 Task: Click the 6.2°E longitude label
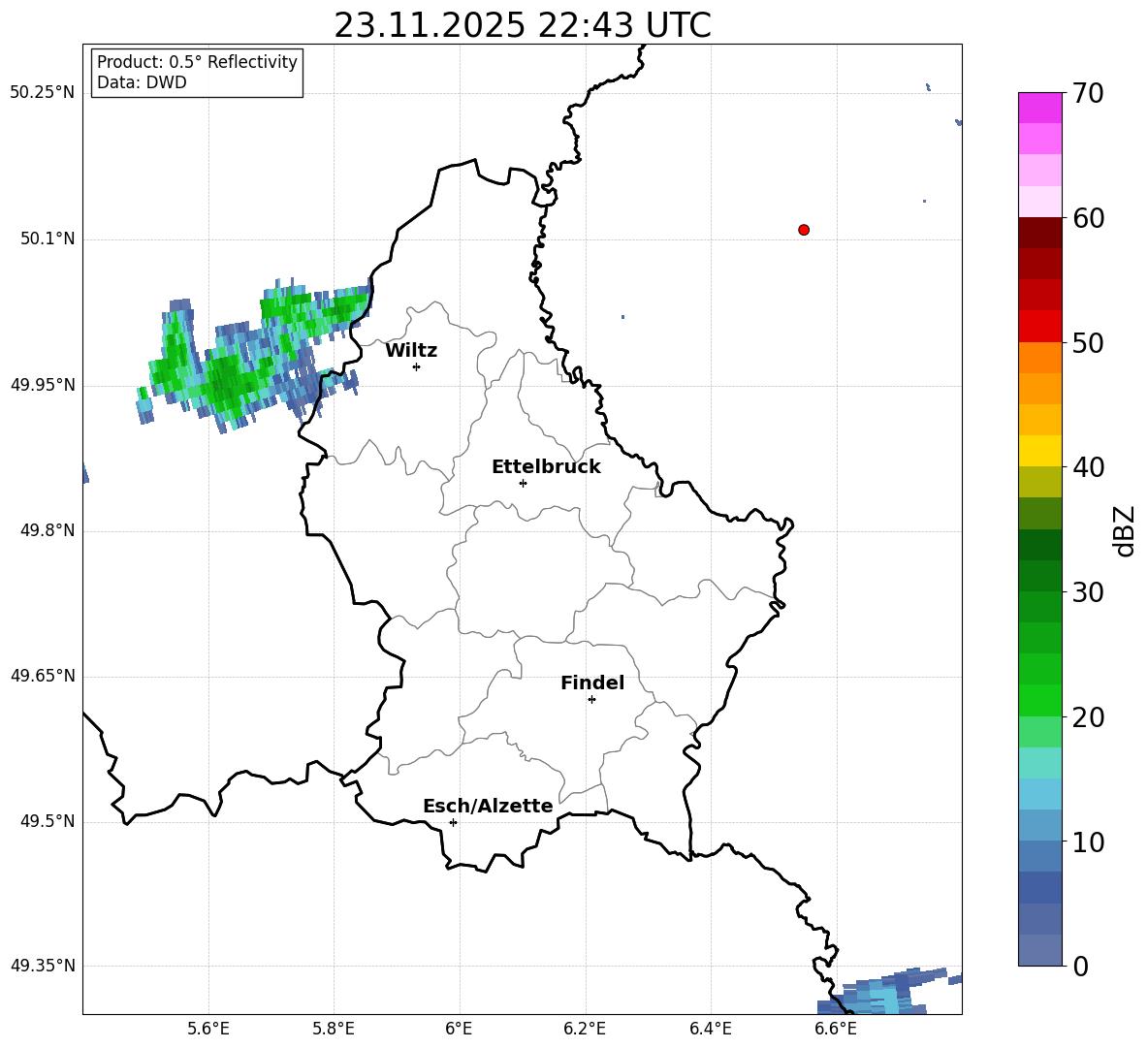585,1029
